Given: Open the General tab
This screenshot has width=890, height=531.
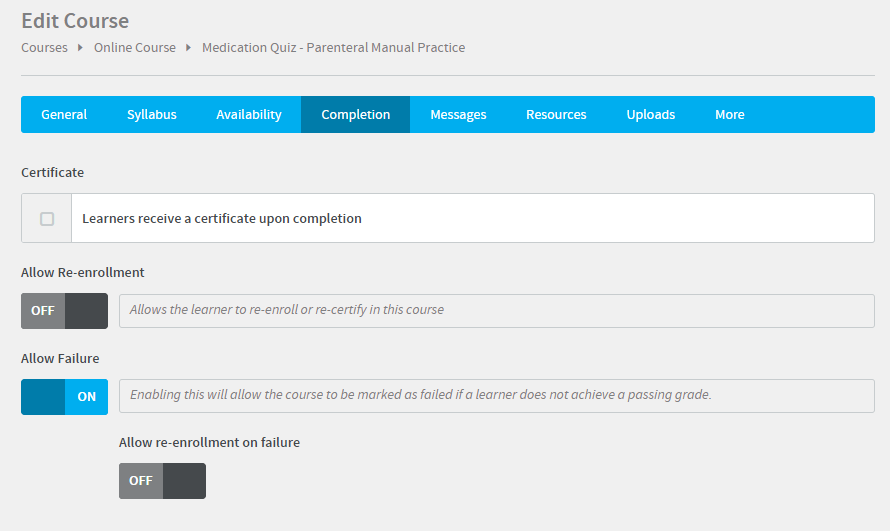Looking at the screenshot, I should coord(64,115).
